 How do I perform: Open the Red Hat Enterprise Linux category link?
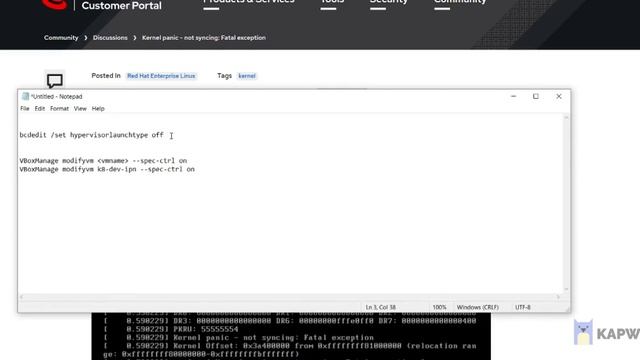click(161, 76)
